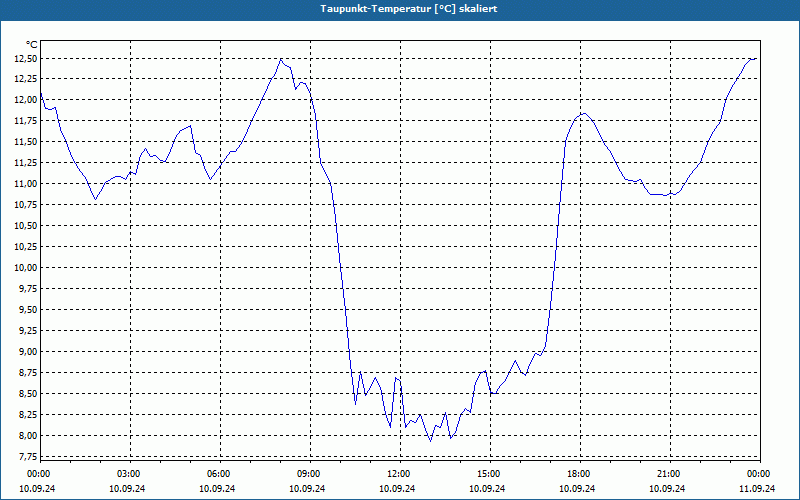
Task: Click the 7,75 y-axis label
Action: [27, 456]
